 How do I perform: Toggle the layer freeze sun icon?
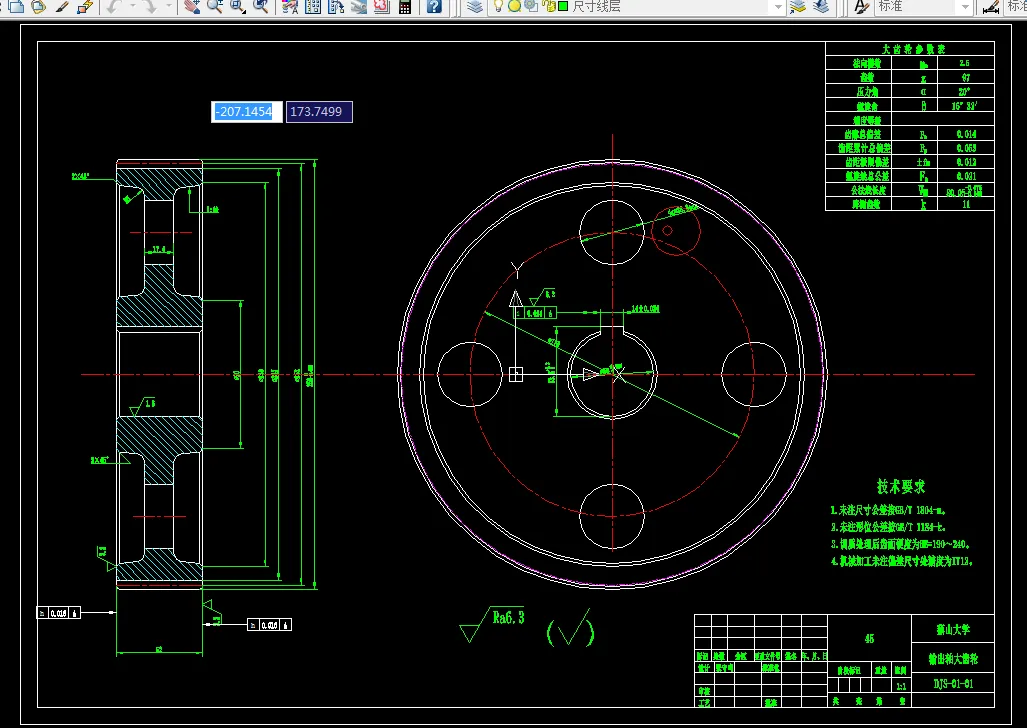[515, 6]
